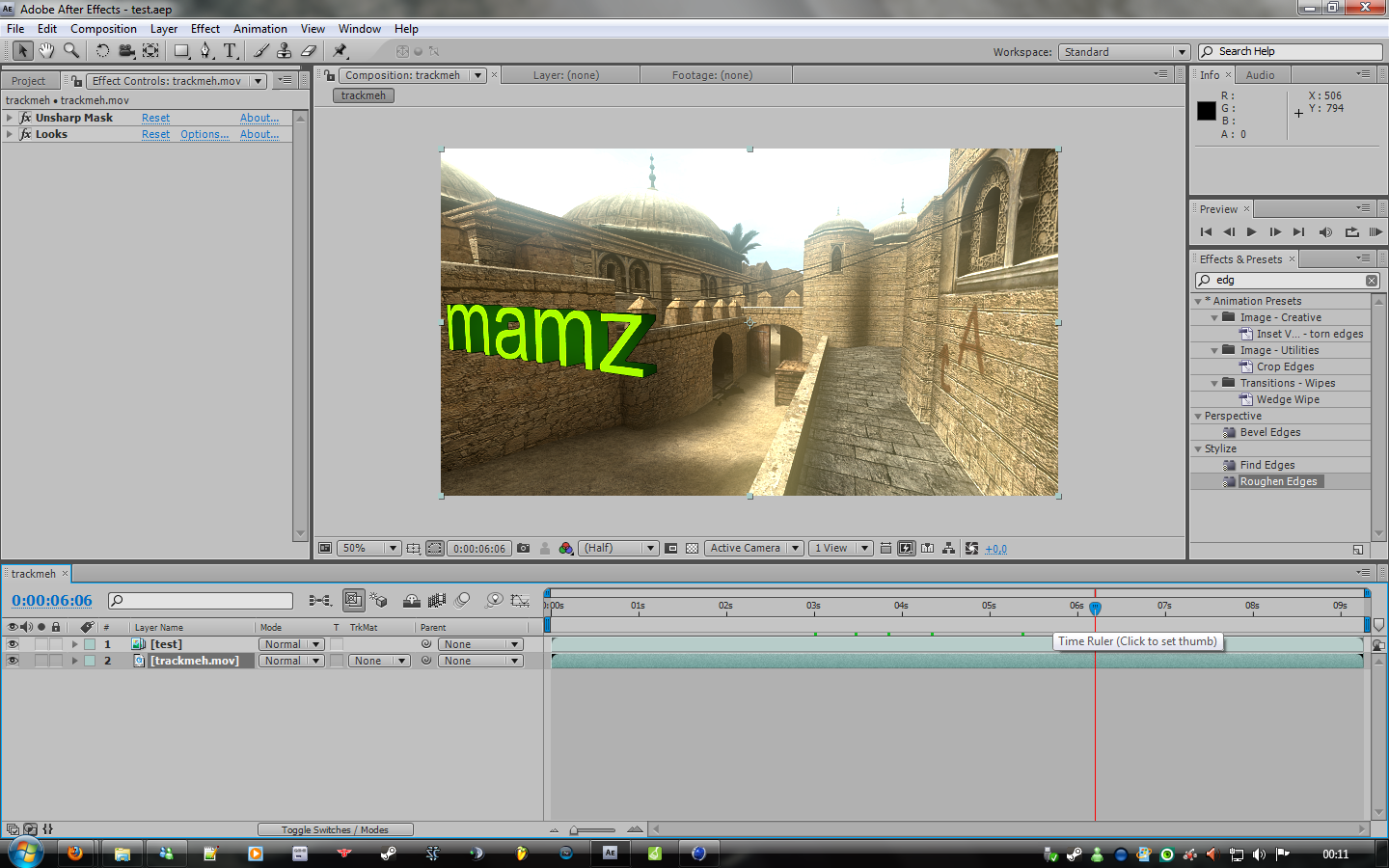Toggle the Transparency Grid in viewer
The height and width of the screenshot is (868, 1389).
pyautogui.click(x=692, y=548)
